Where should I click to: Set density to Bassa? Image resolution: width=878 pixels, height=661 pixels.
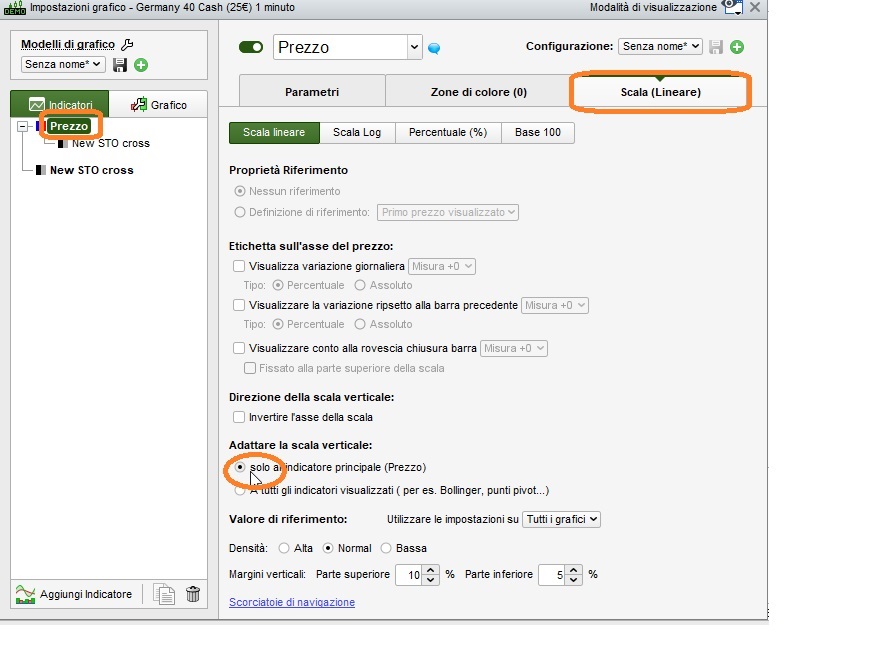click(386, 548)
